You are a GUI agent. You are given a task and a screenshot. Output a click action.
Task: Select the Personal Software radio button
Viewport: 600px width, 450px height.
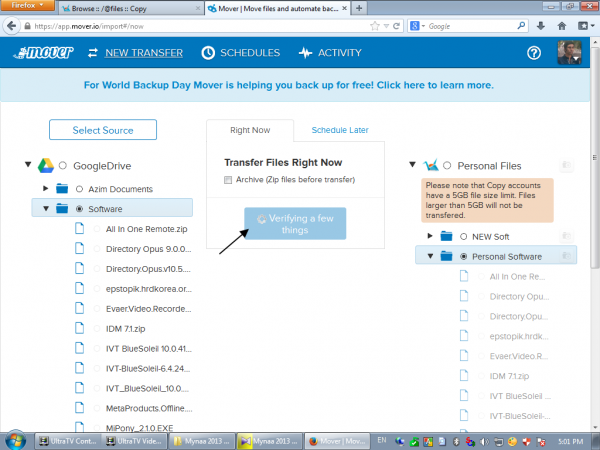click(x=463, y=256)
